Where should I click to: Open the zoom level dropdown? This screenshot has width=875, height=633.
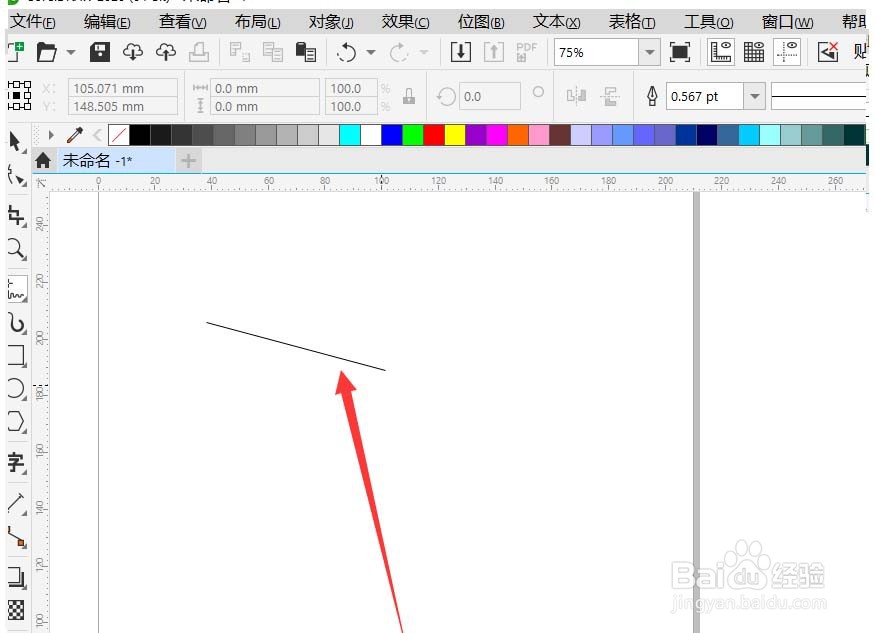point(647,51)
